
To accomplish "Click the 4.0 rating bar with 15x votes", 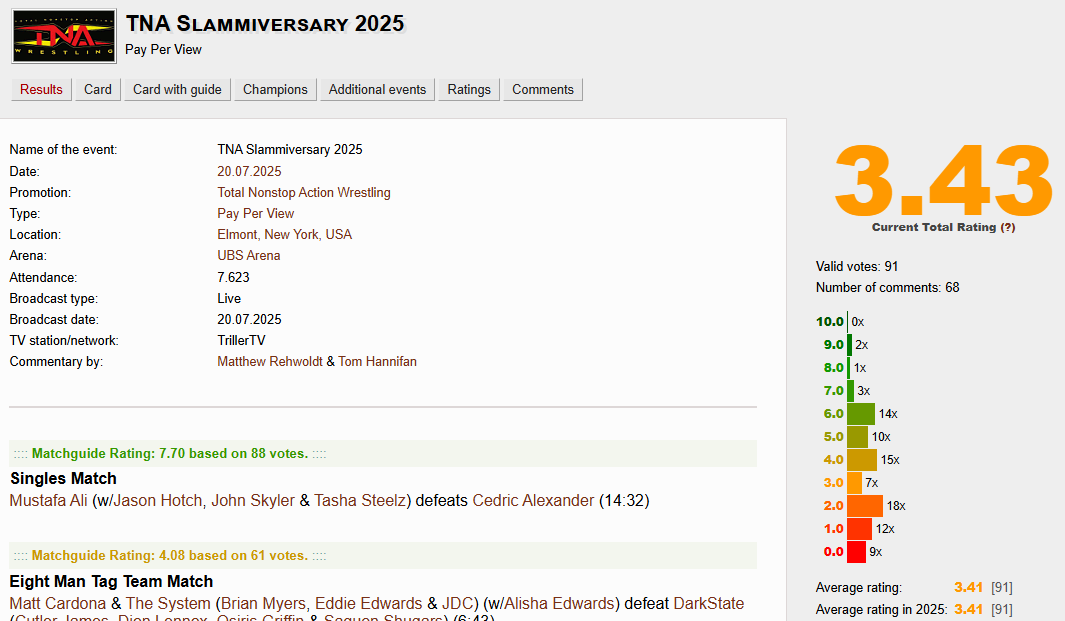I will coord(862,460).
